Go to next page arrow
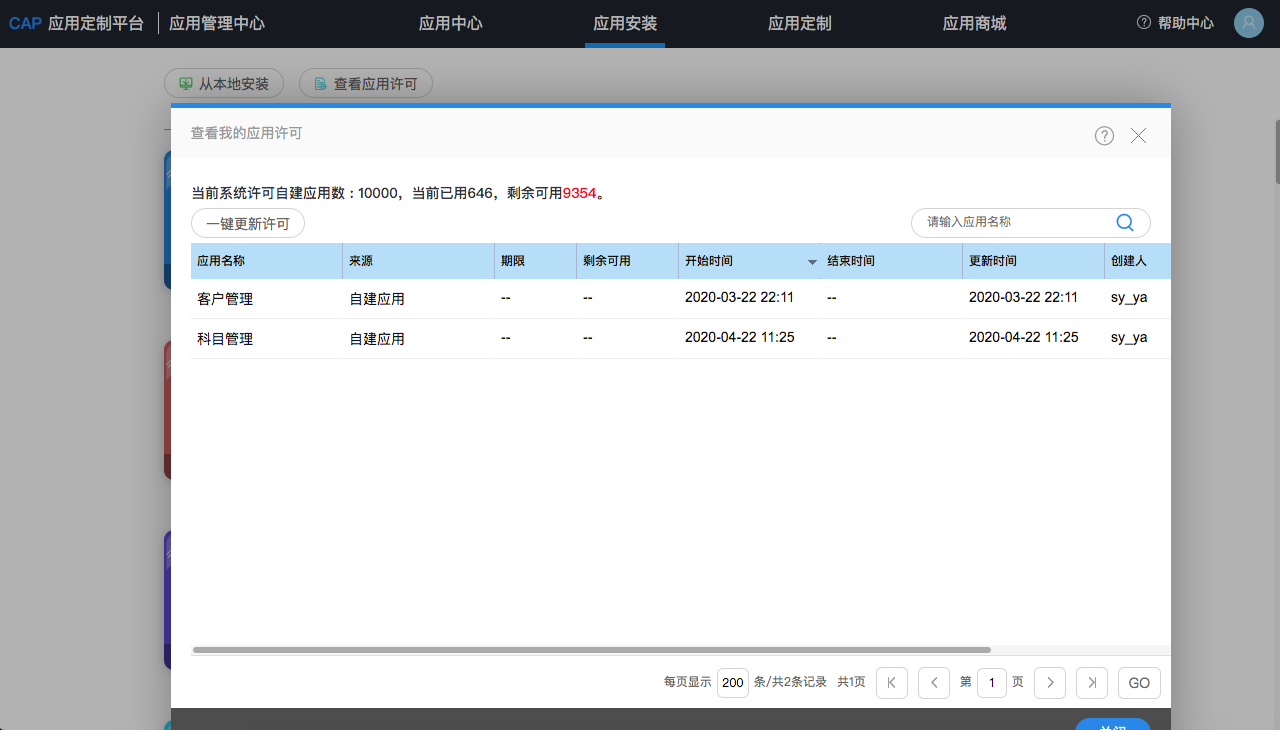The height and width of the screenshot is (730, 1280). click(x=1050, y=682)
